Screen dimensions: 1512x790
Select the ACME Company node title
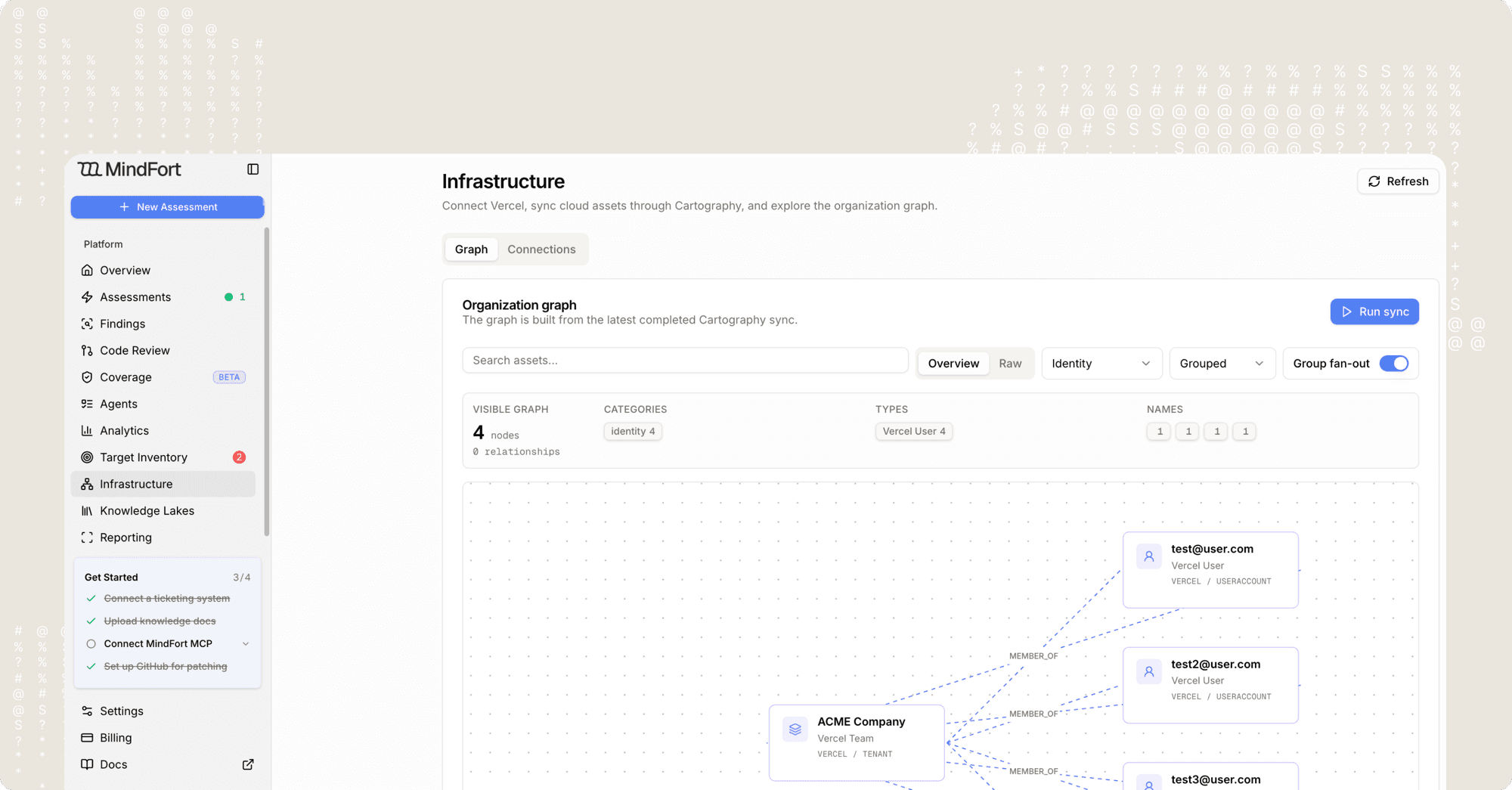click(x=861, y=722)
